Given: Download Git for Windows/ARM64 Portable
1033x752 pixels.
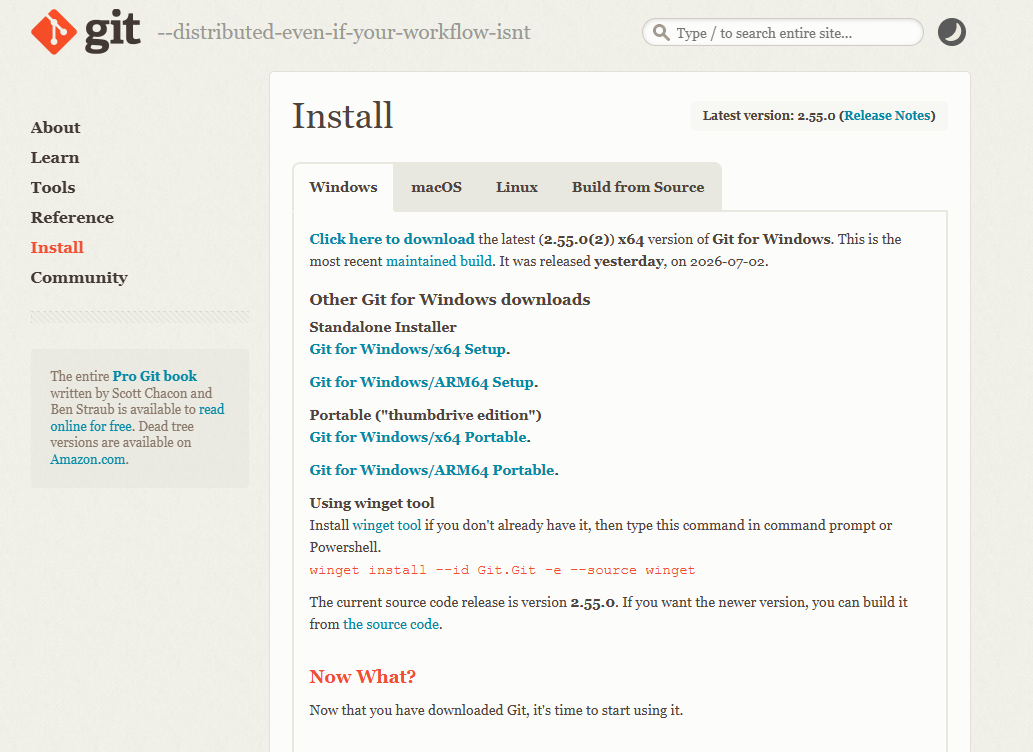Looking at the screenshot, I should (x=432, y=470).
